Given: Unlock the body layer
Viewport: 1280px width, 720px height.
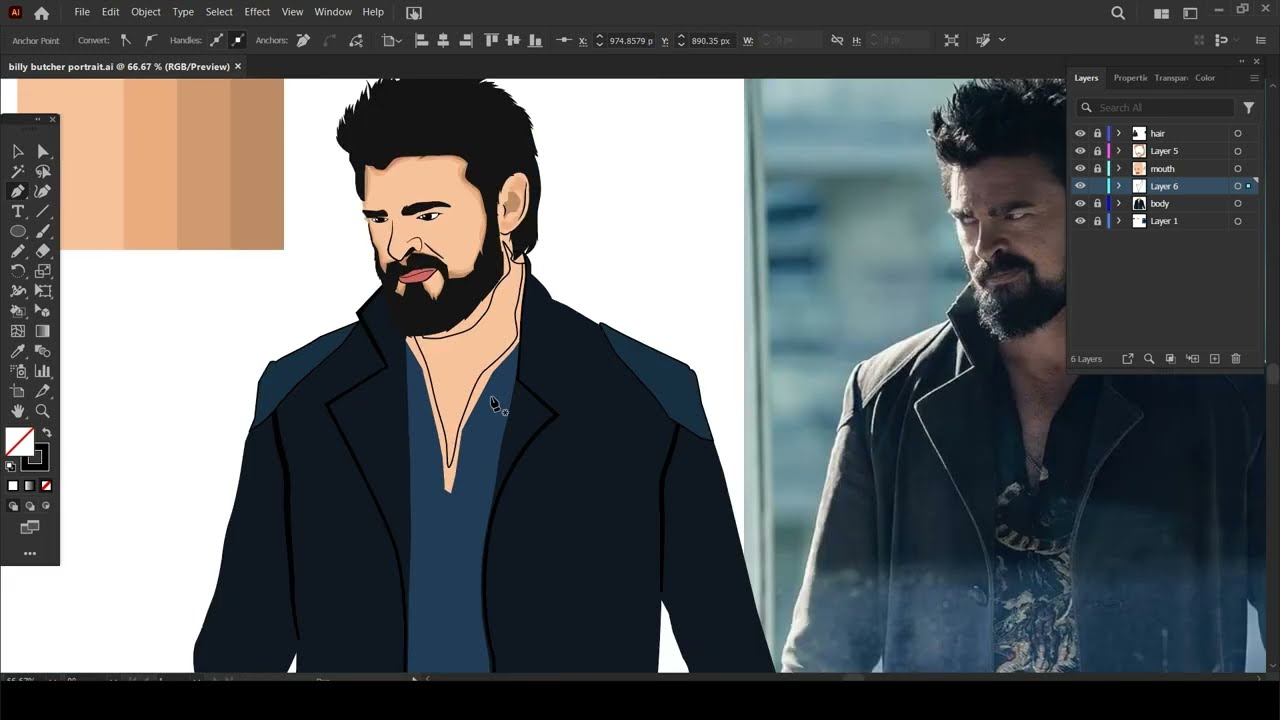Looking at the screenshot, I should point(1097,203).
